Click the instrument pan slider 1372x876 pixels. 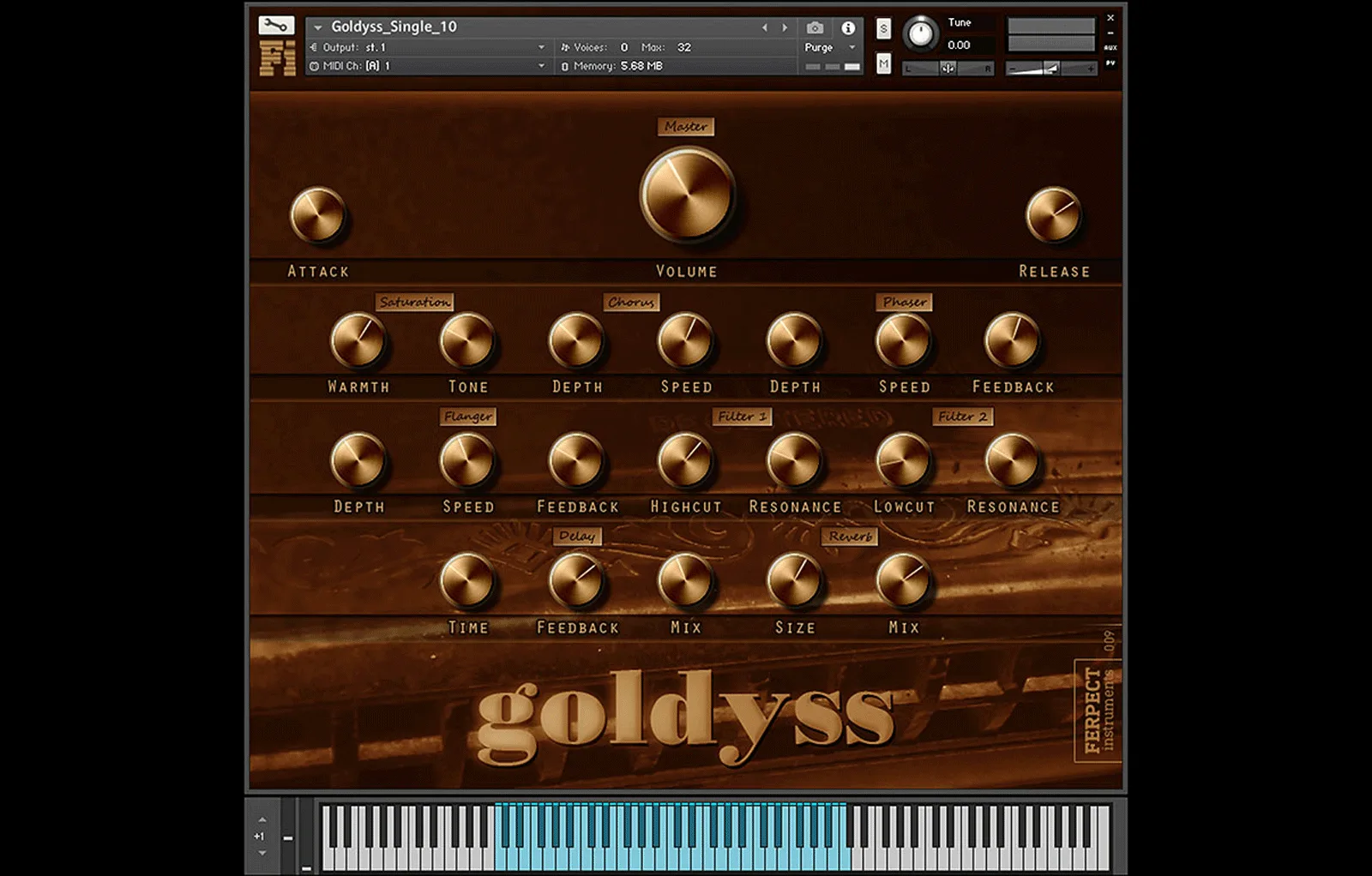pyautogui.click(x=948, y=68)
